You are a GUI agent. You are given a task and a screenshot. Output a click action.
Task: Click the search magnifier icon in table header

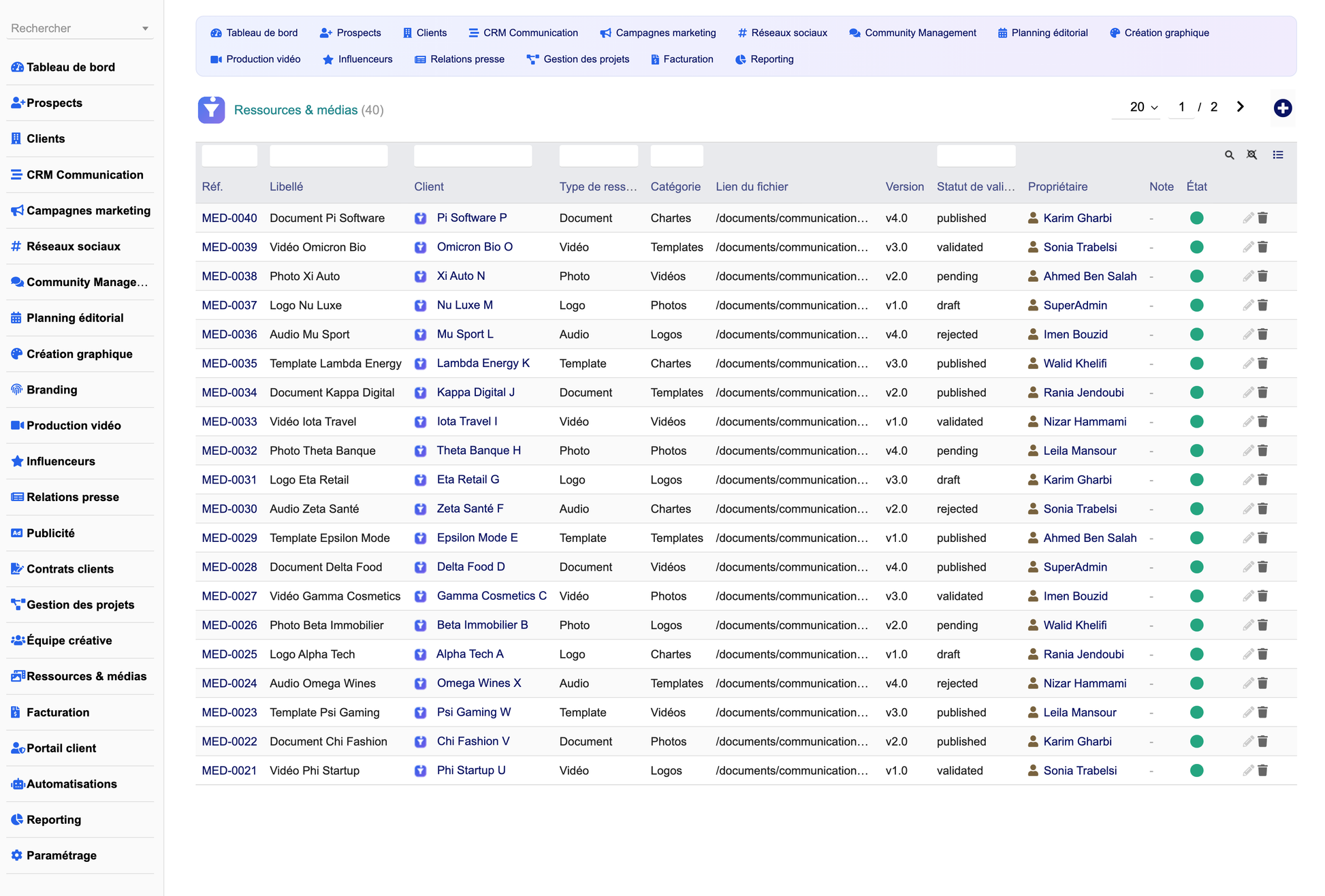click(1229, 155)
